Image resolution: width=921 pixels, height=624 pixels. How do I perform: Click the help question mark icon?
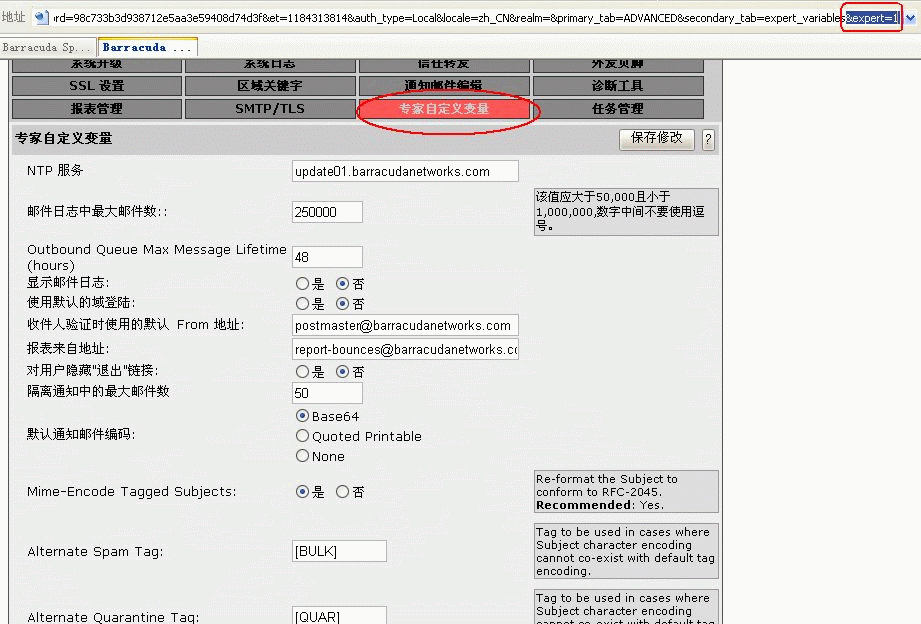708,140
